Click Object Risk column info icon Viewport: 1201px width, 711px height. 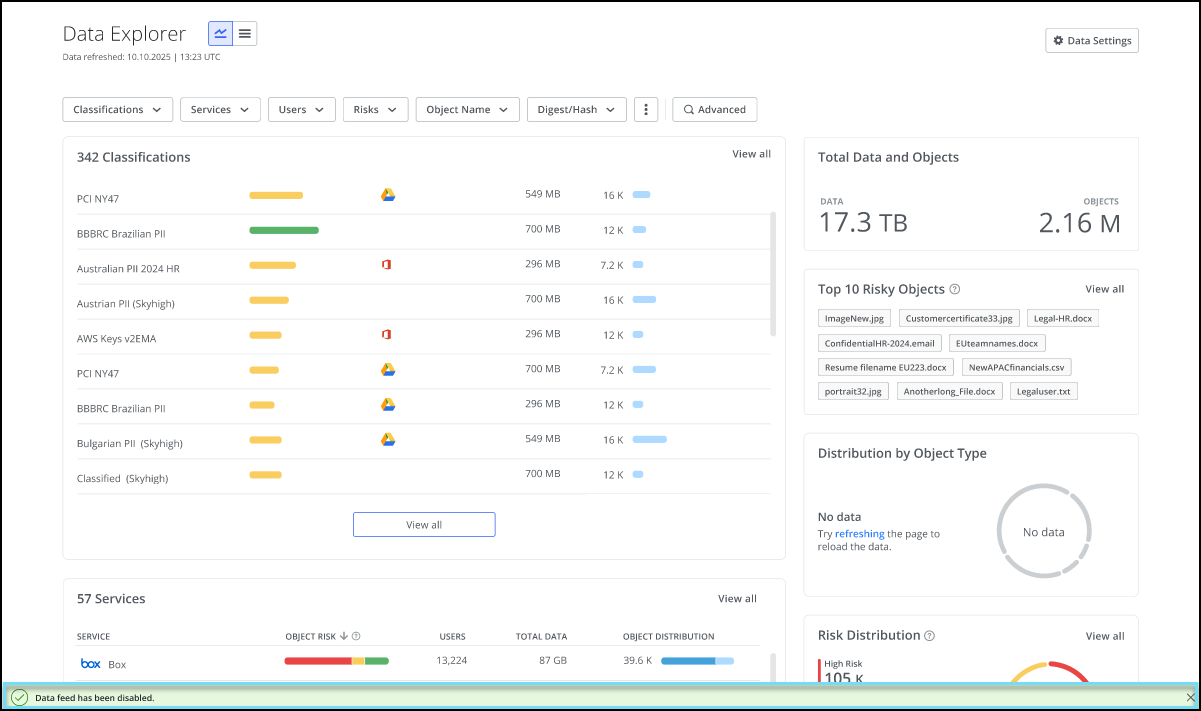(356, 636)
